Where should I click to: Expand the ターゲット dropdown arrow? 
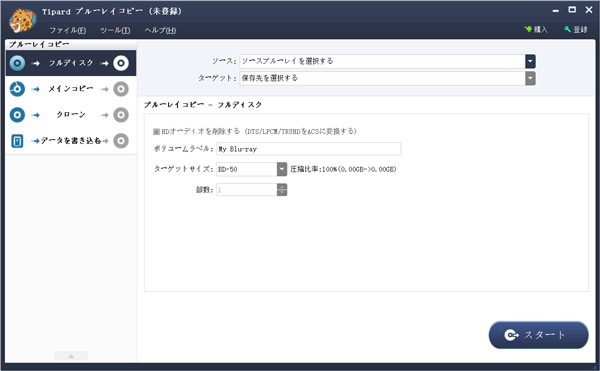point(530,78)
